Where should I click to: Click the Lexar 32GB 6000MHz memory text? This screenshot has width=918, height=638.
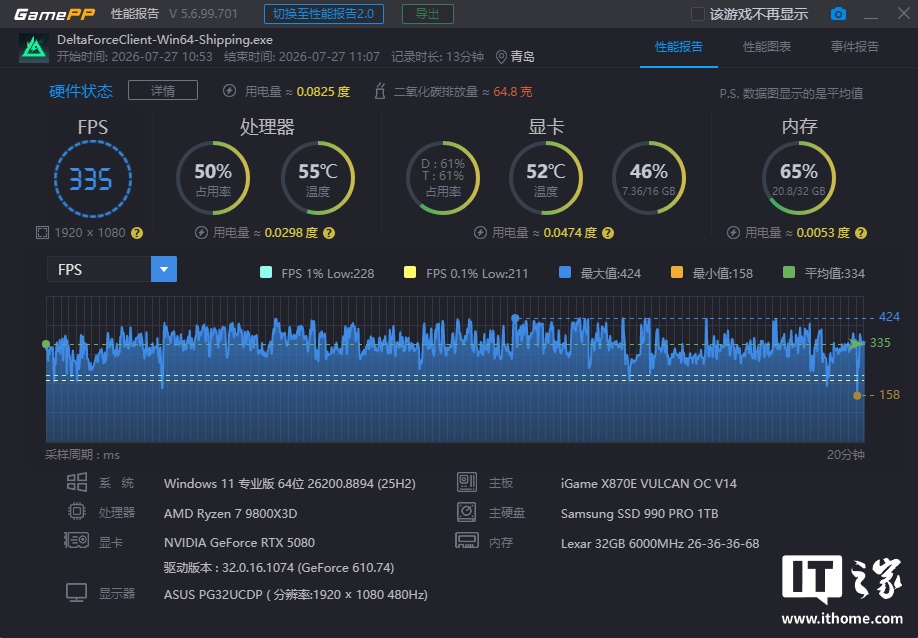click(660, 544)
